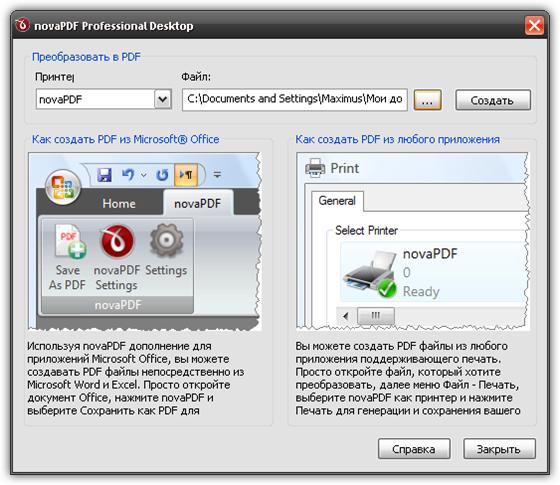Image resolution: width=560 pixels, height=485 pixels.
Task: Click the Home ribbon tab
Action: [119, 204]
